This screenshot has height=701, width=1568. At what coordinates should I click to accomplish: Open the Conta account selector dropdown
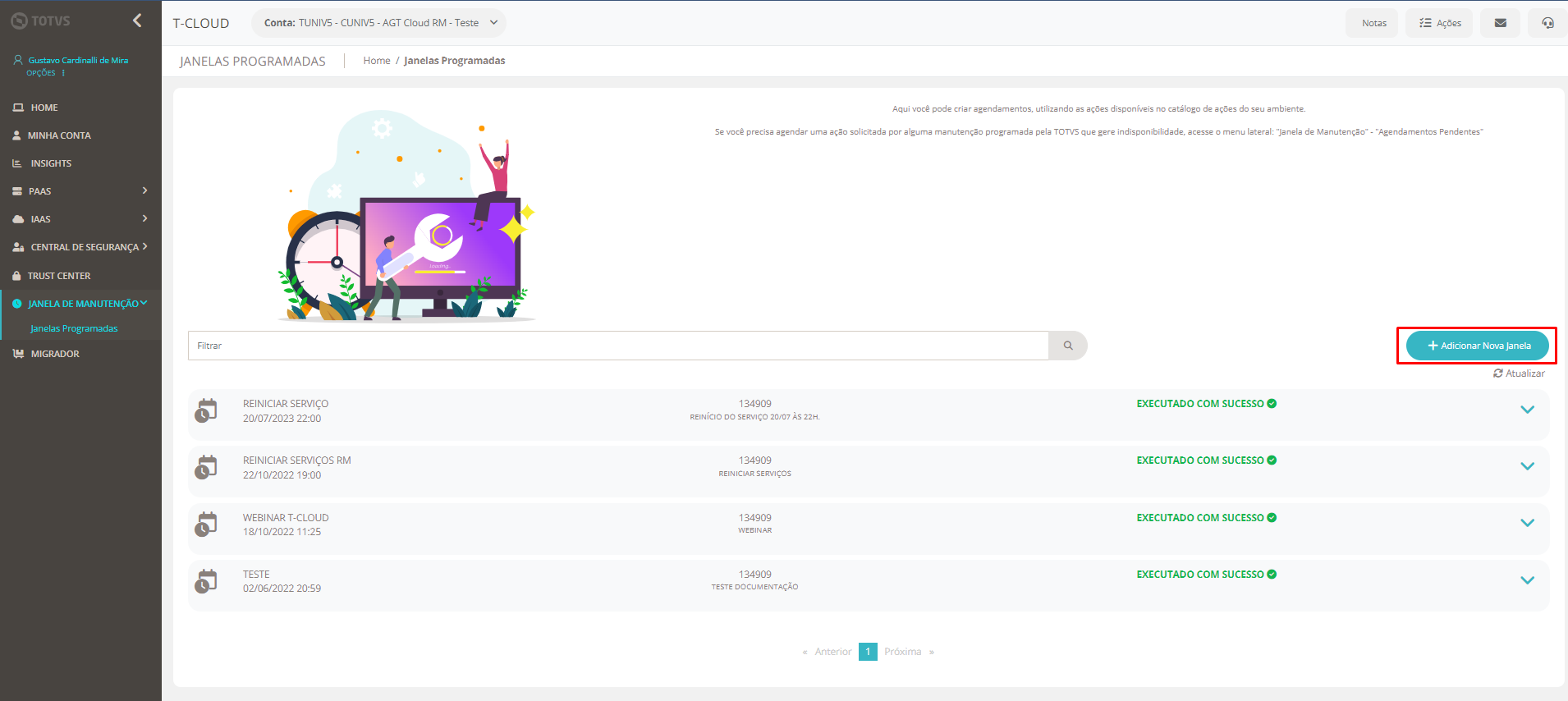point(378,23)
